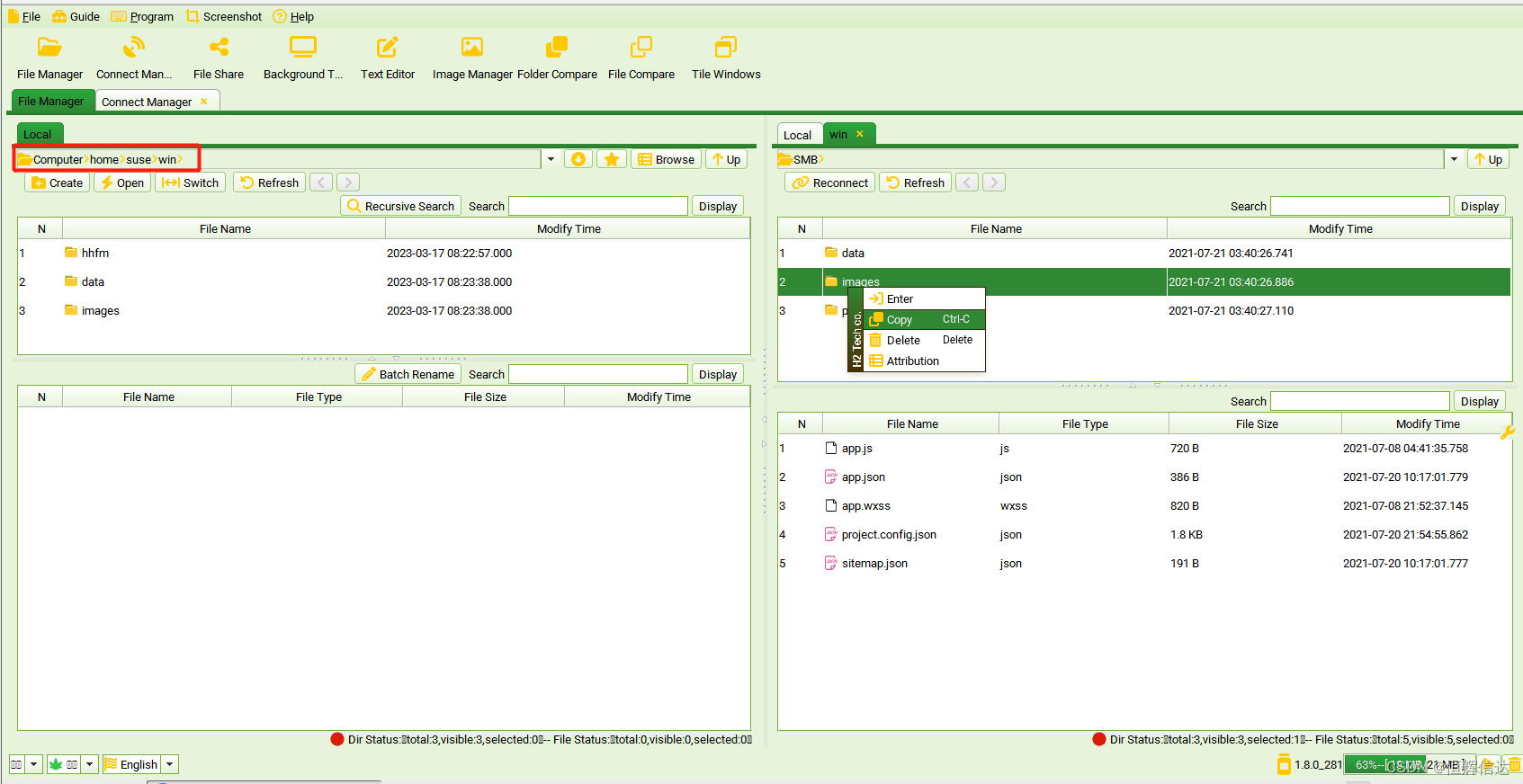Click the trash icon in bottom status bar

pyautogui.click(x=1515, y=765)
